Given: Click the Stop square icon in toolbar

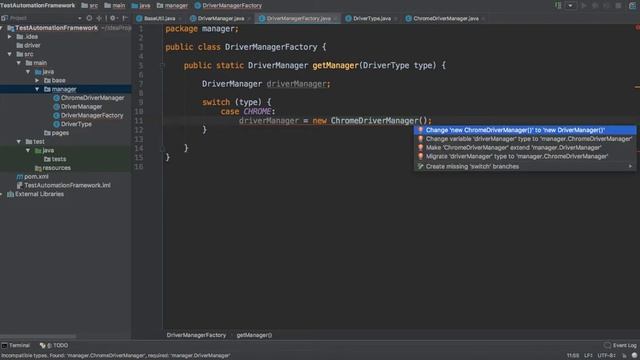Looking at the screenshot, I should click(x=618, y=5).
